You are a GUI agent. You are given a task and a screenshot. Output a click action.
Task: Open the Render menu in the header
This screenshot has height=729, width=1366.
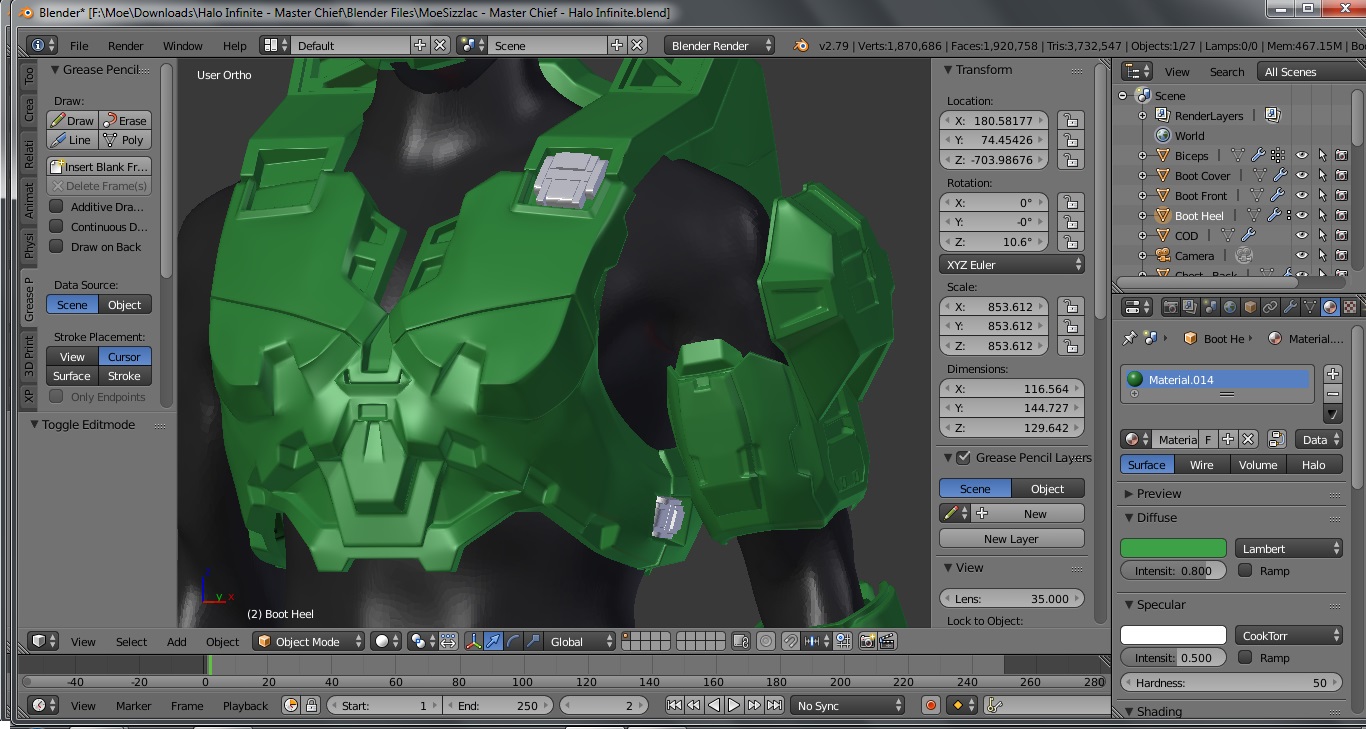pos(125,46)
